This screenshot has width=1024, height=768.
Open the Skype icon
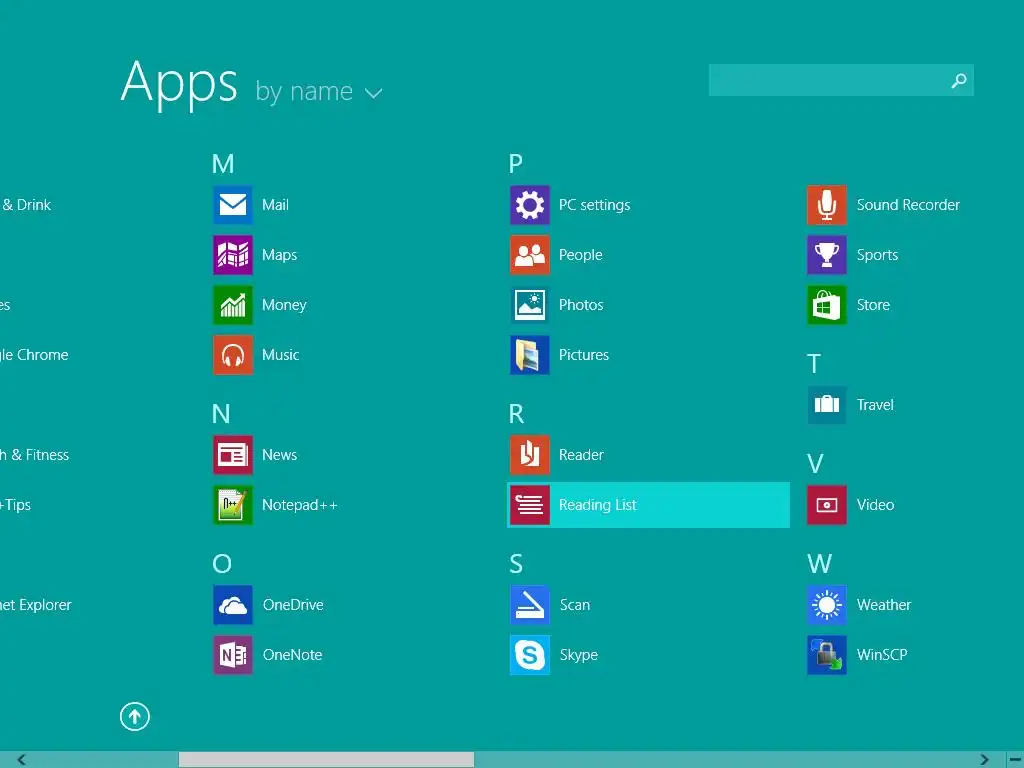click(530, 654)
